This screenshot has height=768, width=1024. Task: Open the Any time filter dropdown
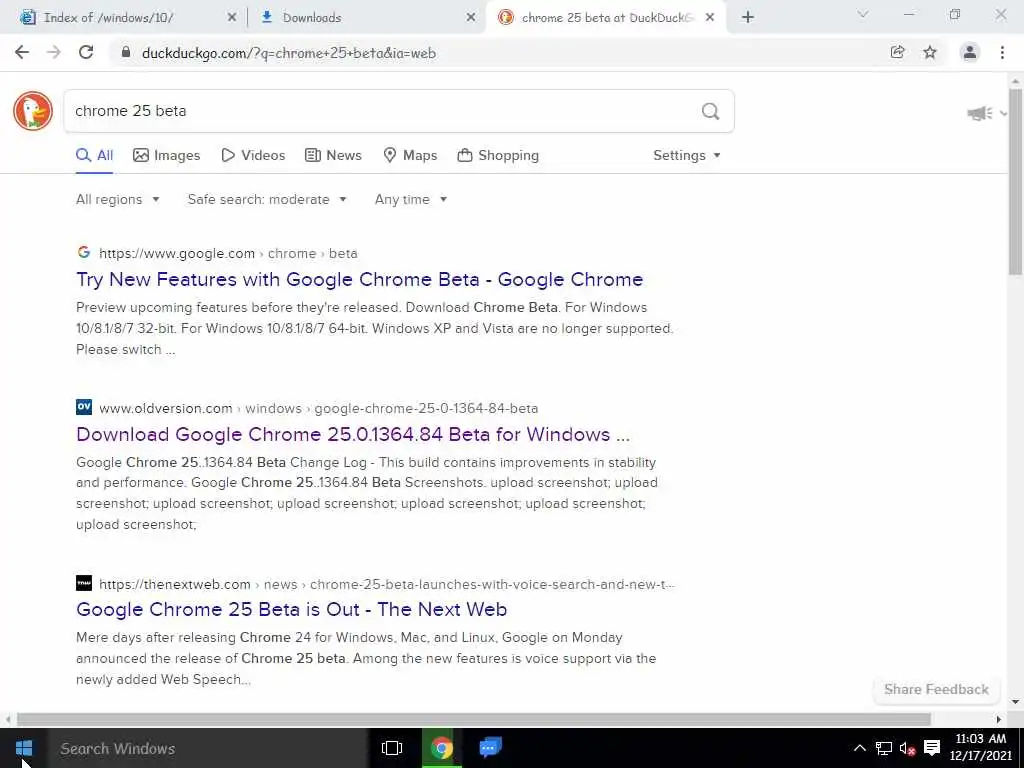[x=411, y=199]
